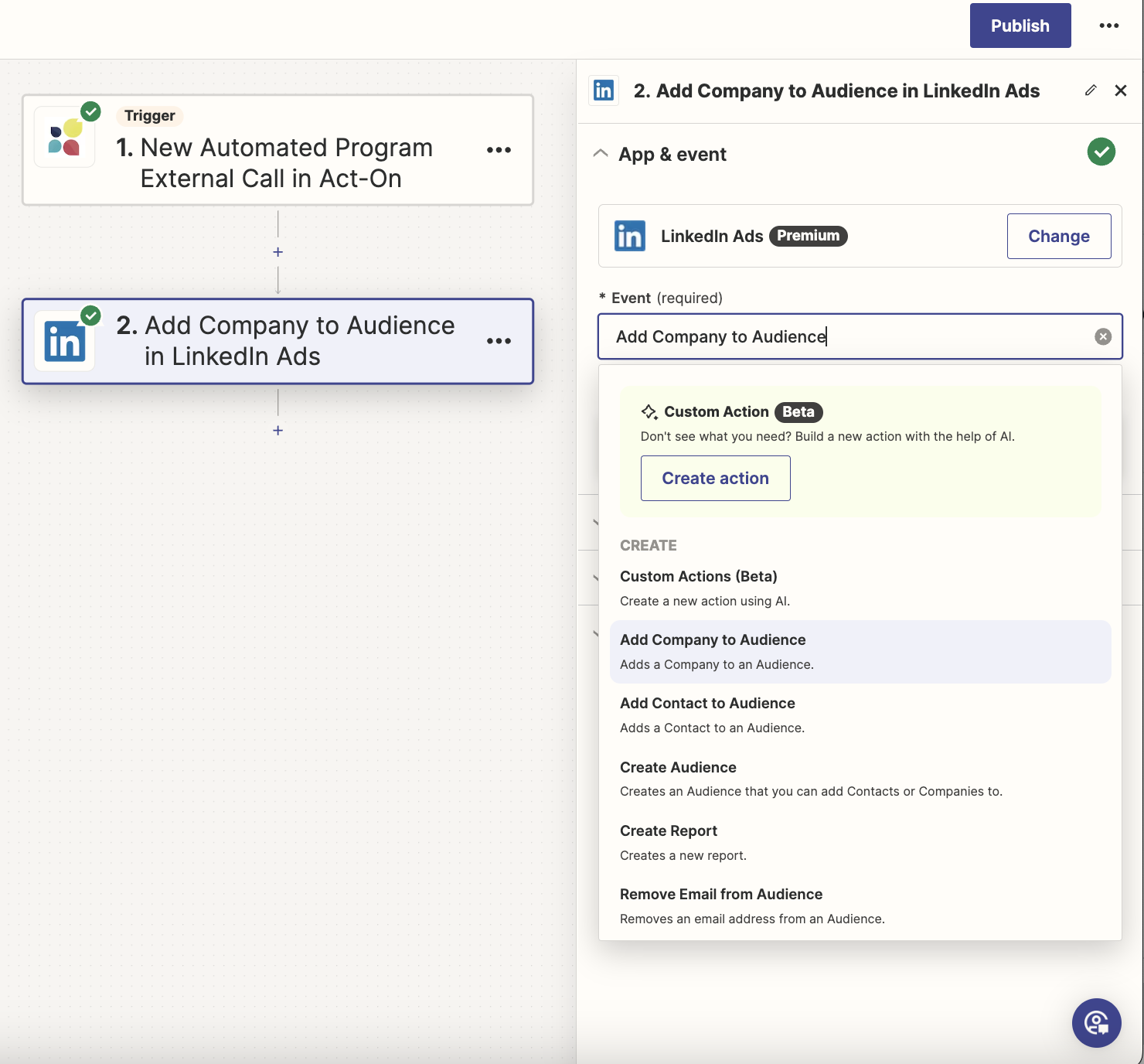The image size is (1144, 1064).
Task: Clear the Event field with the X icon
Action: coord(1104,336)
